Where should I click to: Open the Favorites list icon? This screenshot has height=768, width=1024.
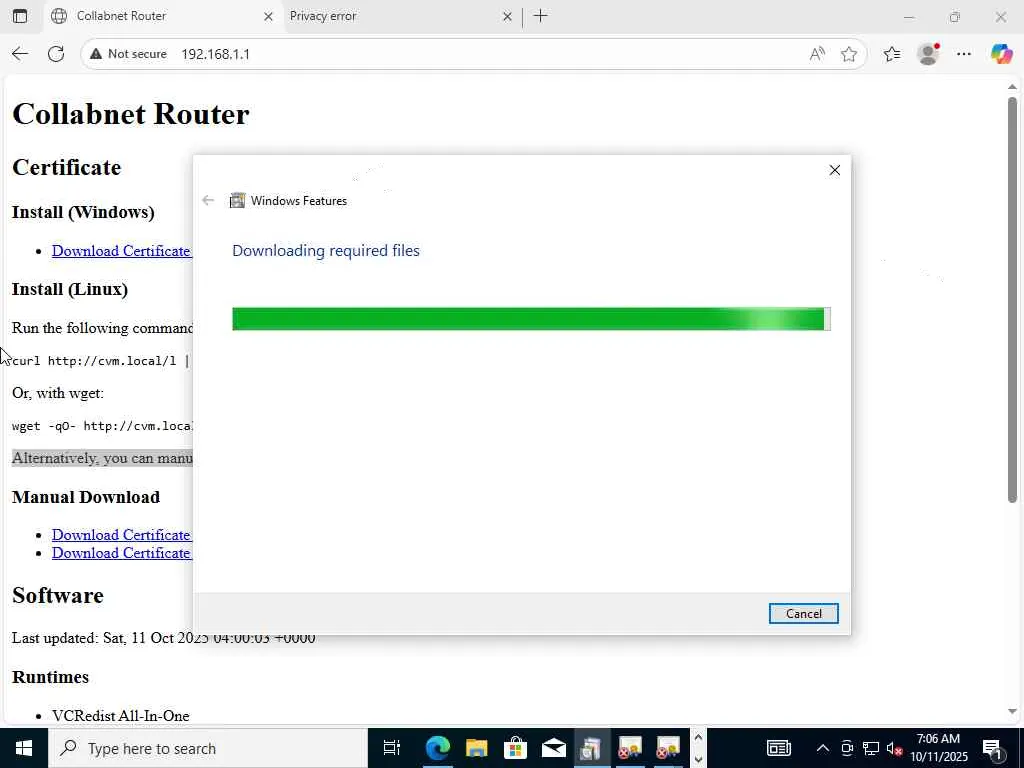[x=892, y=54]
